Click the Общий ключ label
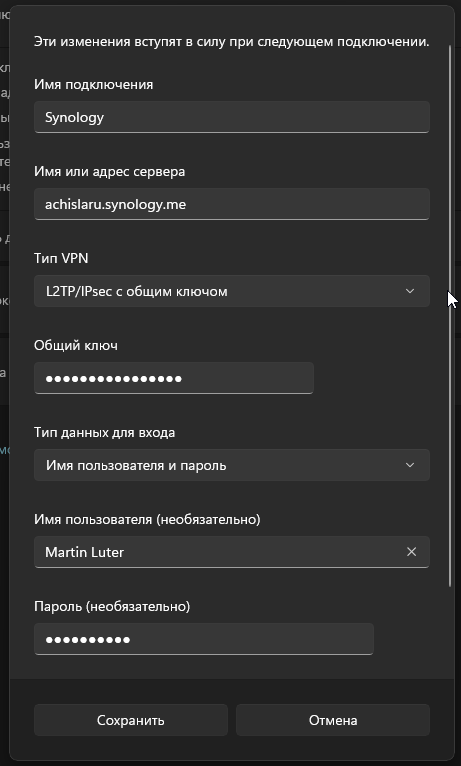The width and height of the screenshot is (461, 766). (76, 345)
